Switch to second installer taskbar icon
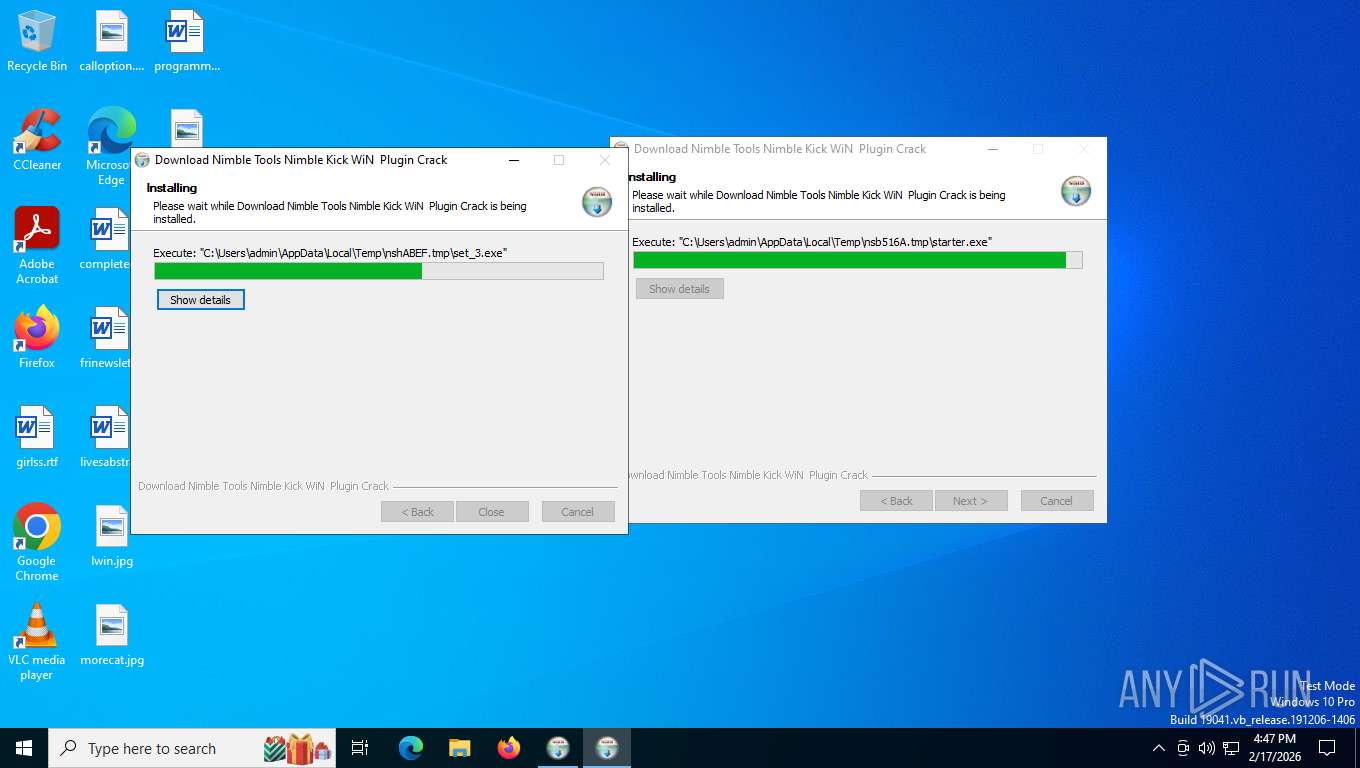The image size is (1360, 768). click(x=607, y=748)
